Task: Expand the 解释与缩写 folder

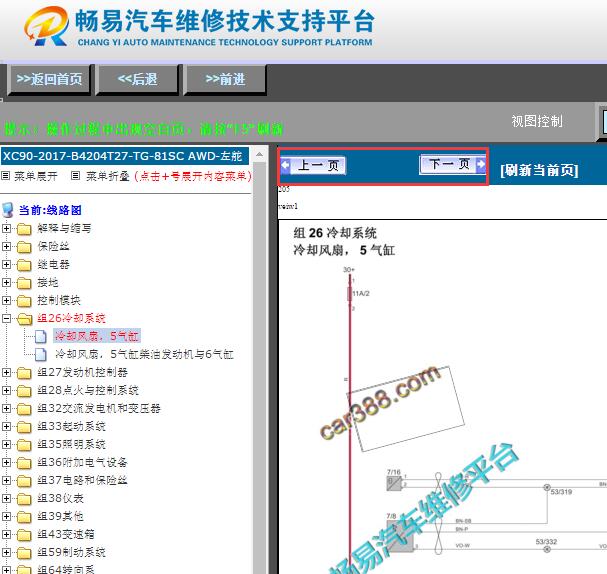Action: pyautogui.click(x=6, y=228)
